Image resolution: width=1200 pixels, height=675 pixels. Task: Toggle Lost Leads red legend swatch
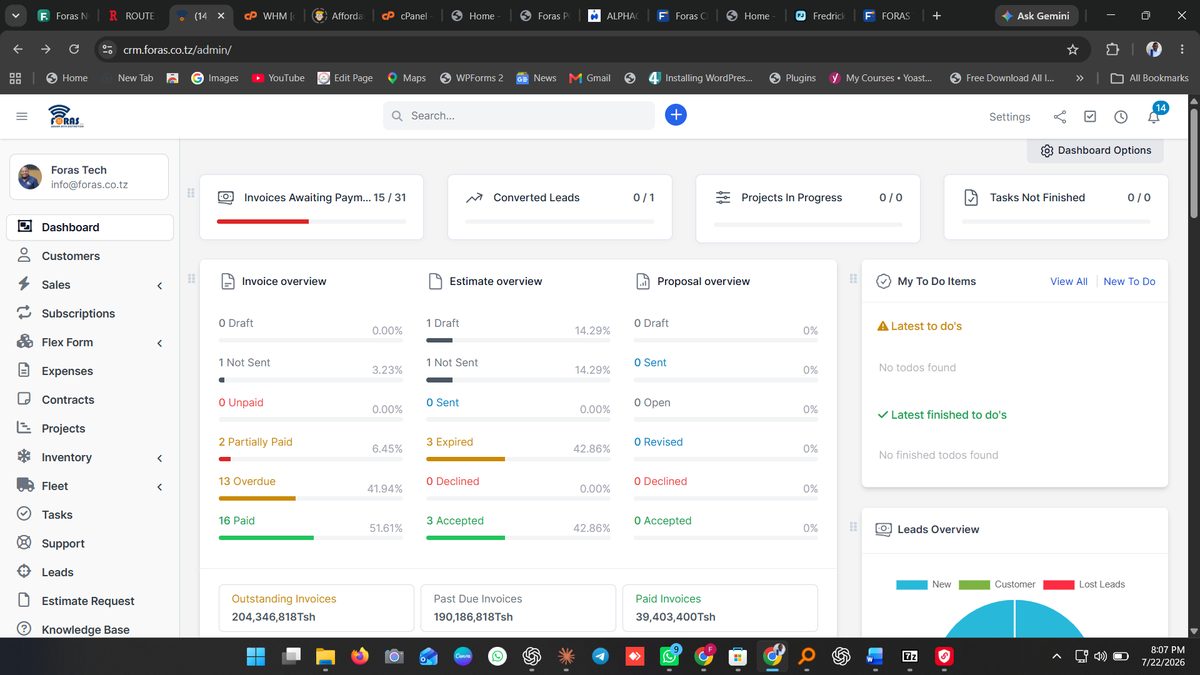click(x=1058, y=584)
